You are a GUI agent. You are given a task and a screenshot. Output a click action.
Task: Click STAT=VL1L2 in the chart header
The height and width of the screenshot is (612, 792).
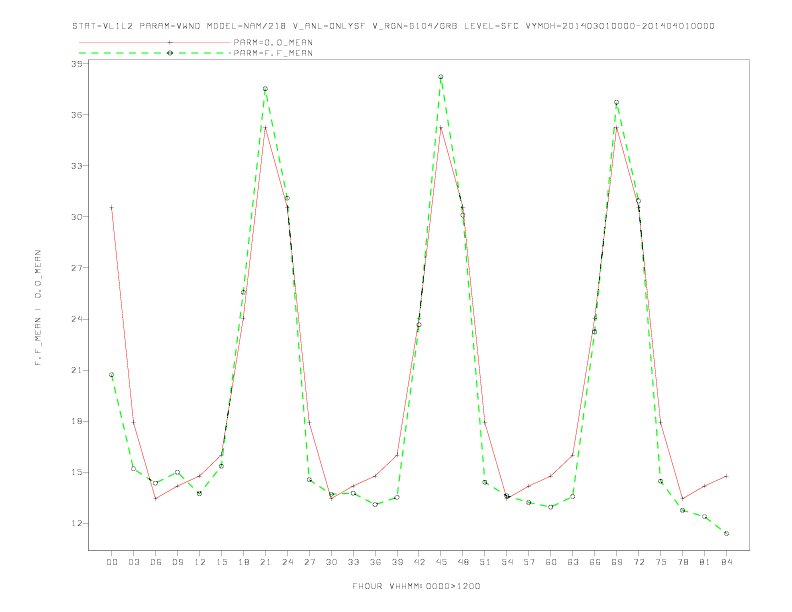coord(103,26)
